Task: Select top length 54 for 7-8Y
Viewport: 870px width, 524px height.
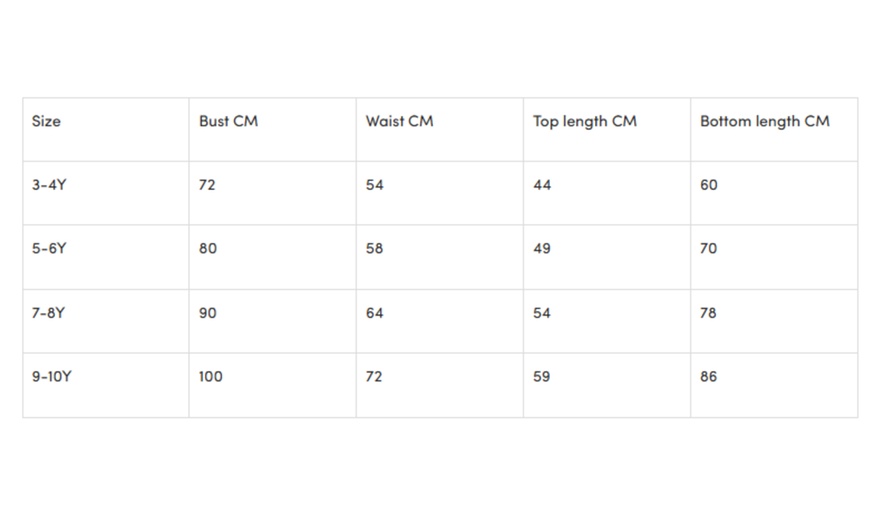Action: 542,313
